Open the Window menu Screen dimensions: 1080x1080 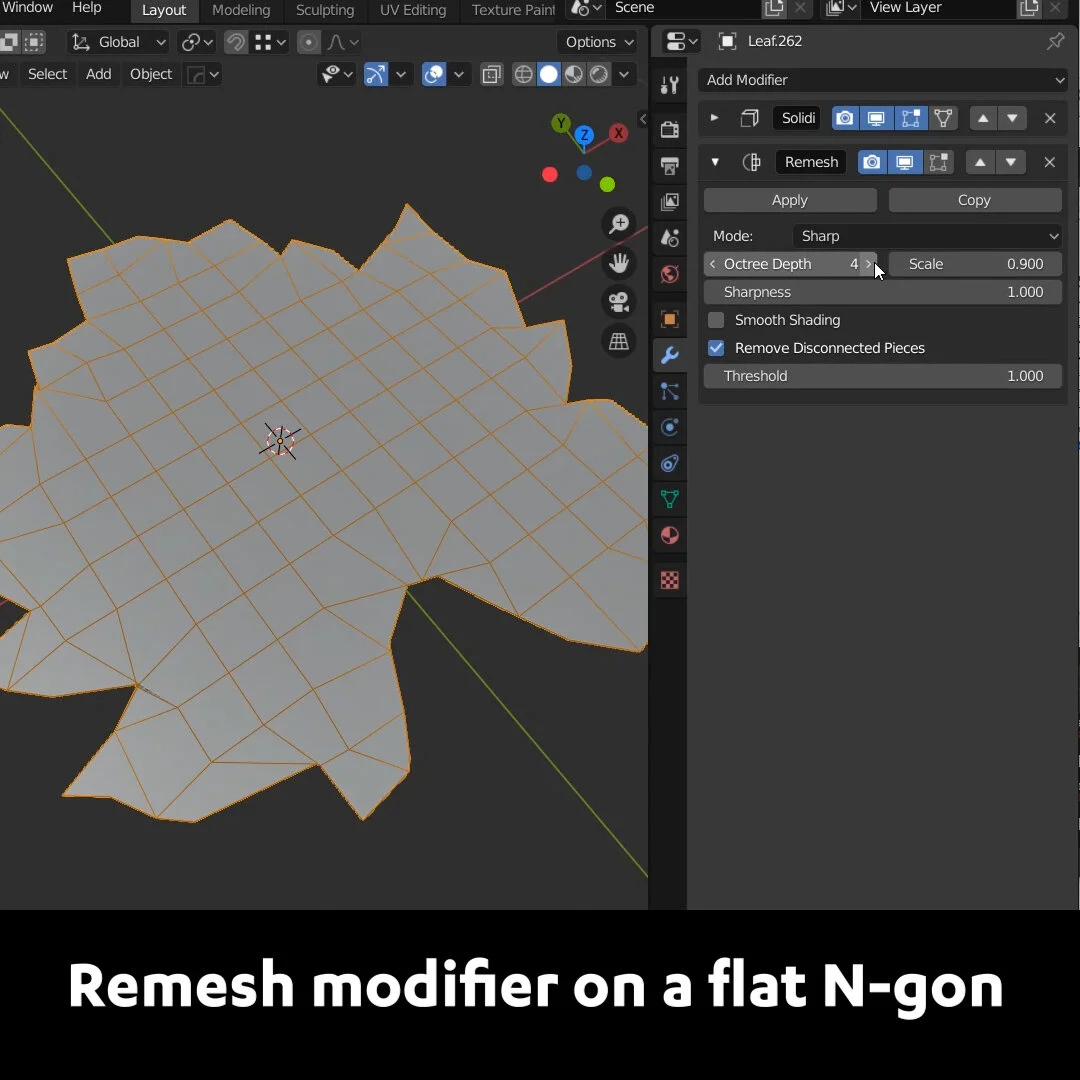click(27, 8)
